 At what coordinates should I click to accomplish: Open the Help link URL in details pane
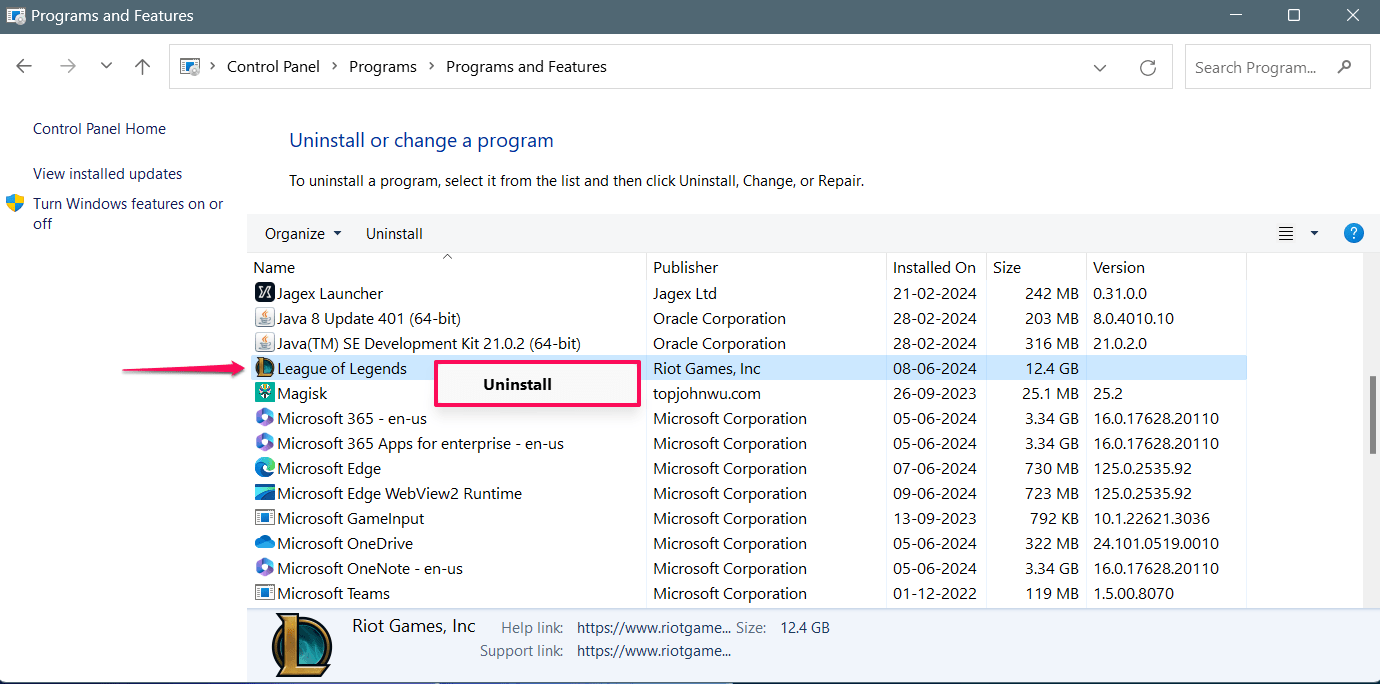click(654, 628)
